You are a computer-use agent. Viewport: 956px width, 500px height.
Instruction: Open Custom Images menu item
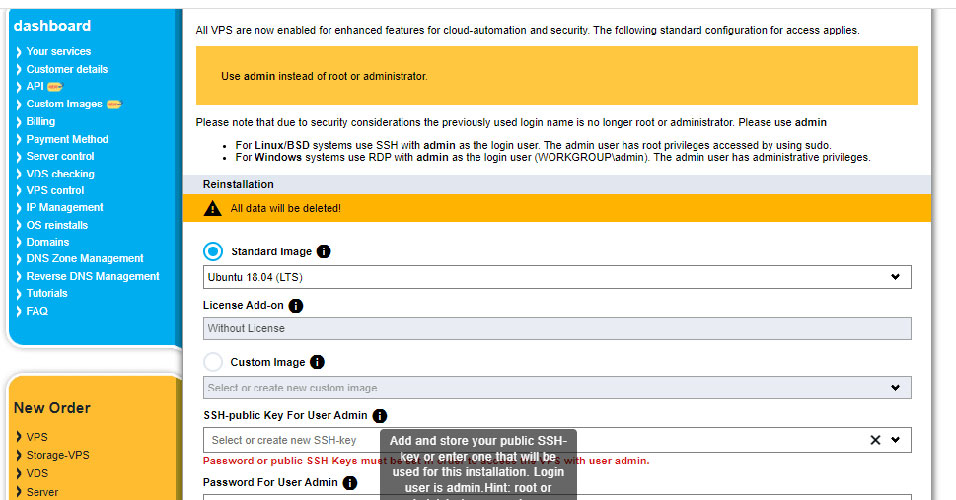[64, 104]
